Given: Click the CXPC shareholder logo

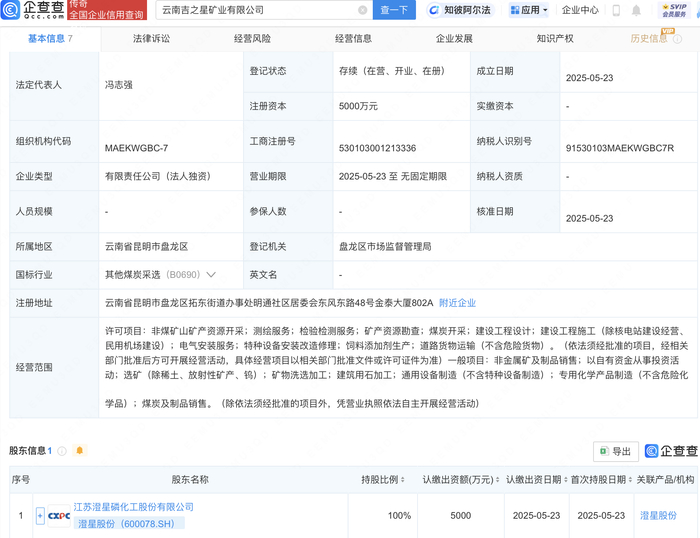Looking at the screenshot, I should (57, 516).
